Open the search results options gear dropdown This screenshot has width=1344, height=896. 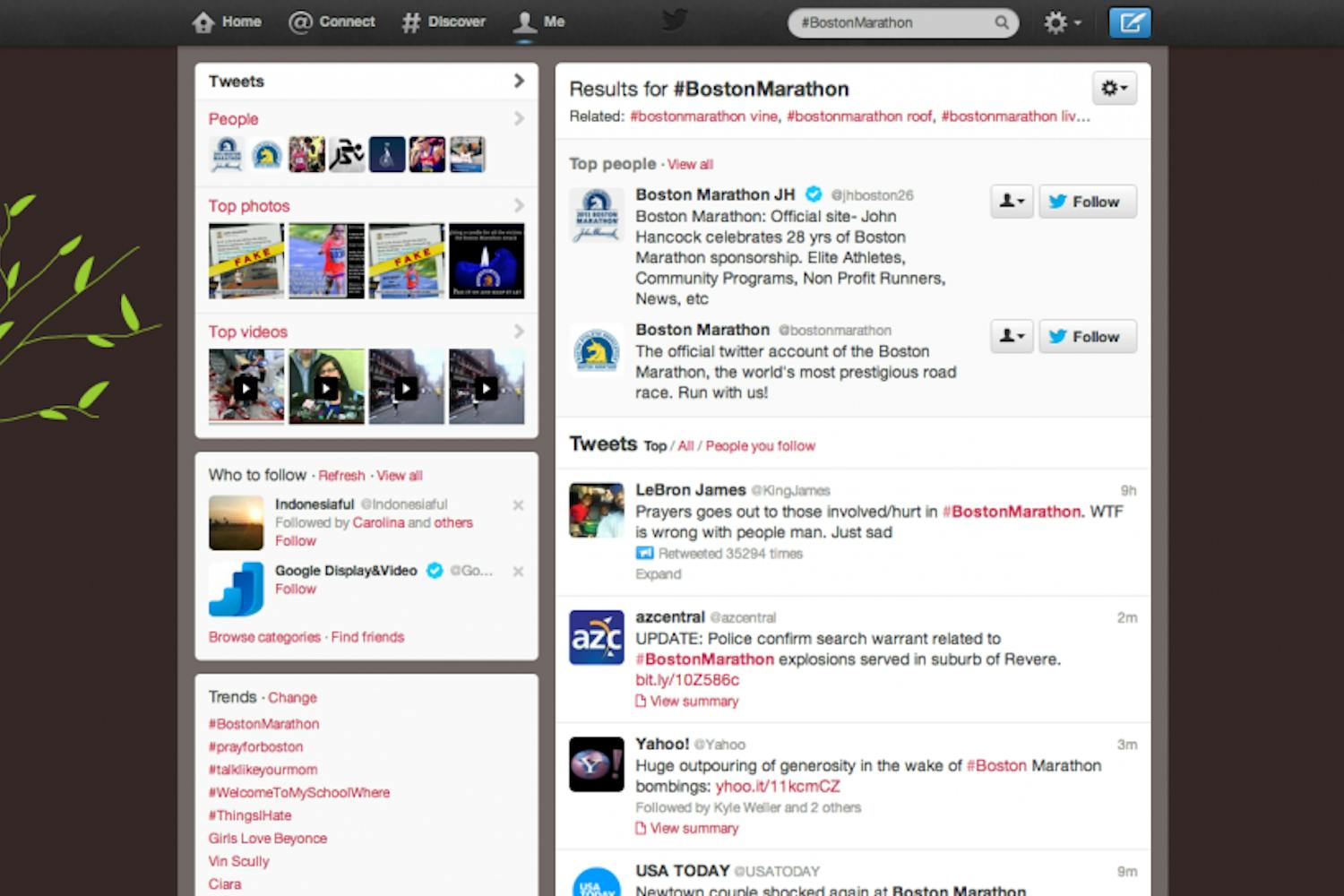[1114, 88]
